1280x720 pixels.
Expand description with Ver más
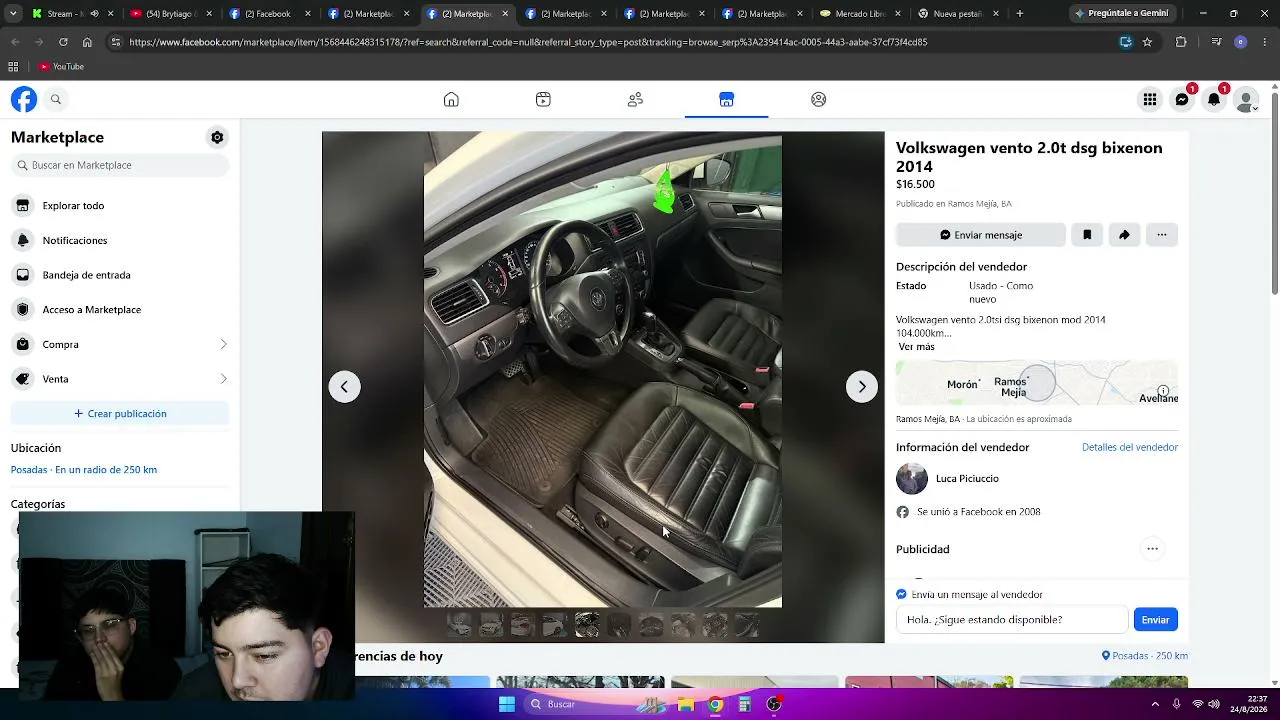(x=916, y=347)
